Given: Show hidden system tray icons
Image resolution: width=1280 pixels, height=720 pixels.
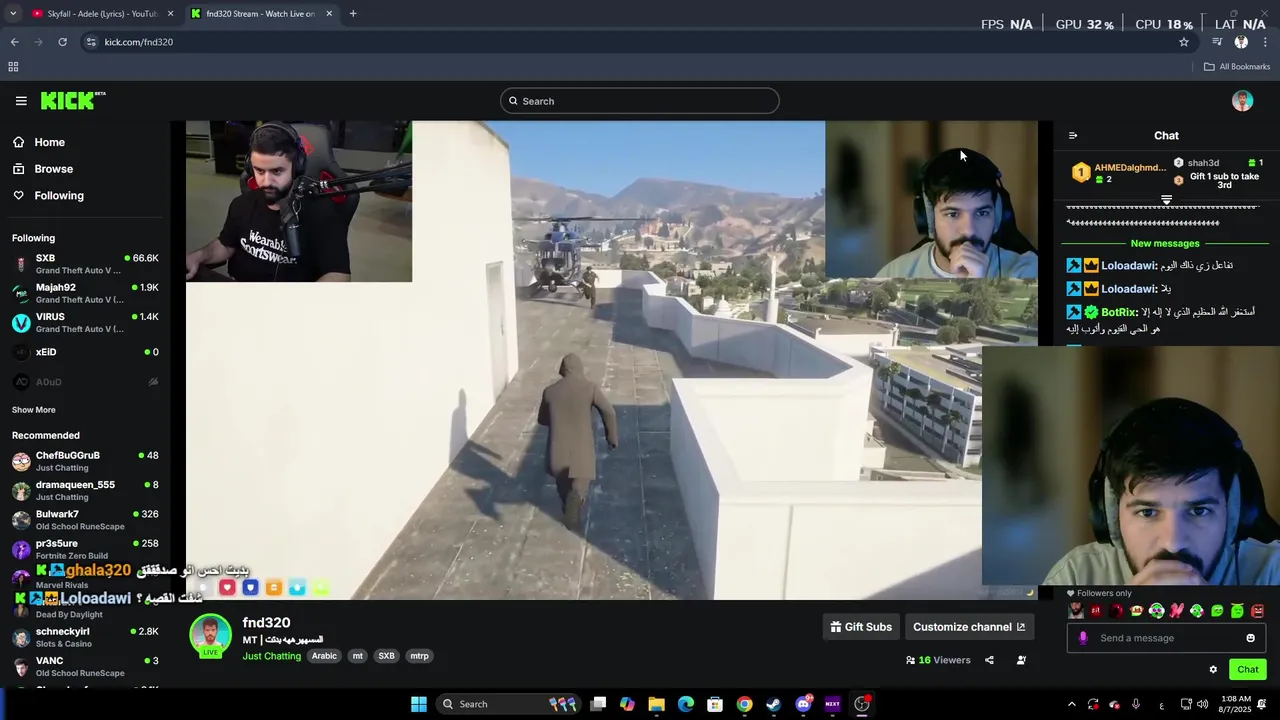Looking at the screenshot, I should [x=1071, y=704].
